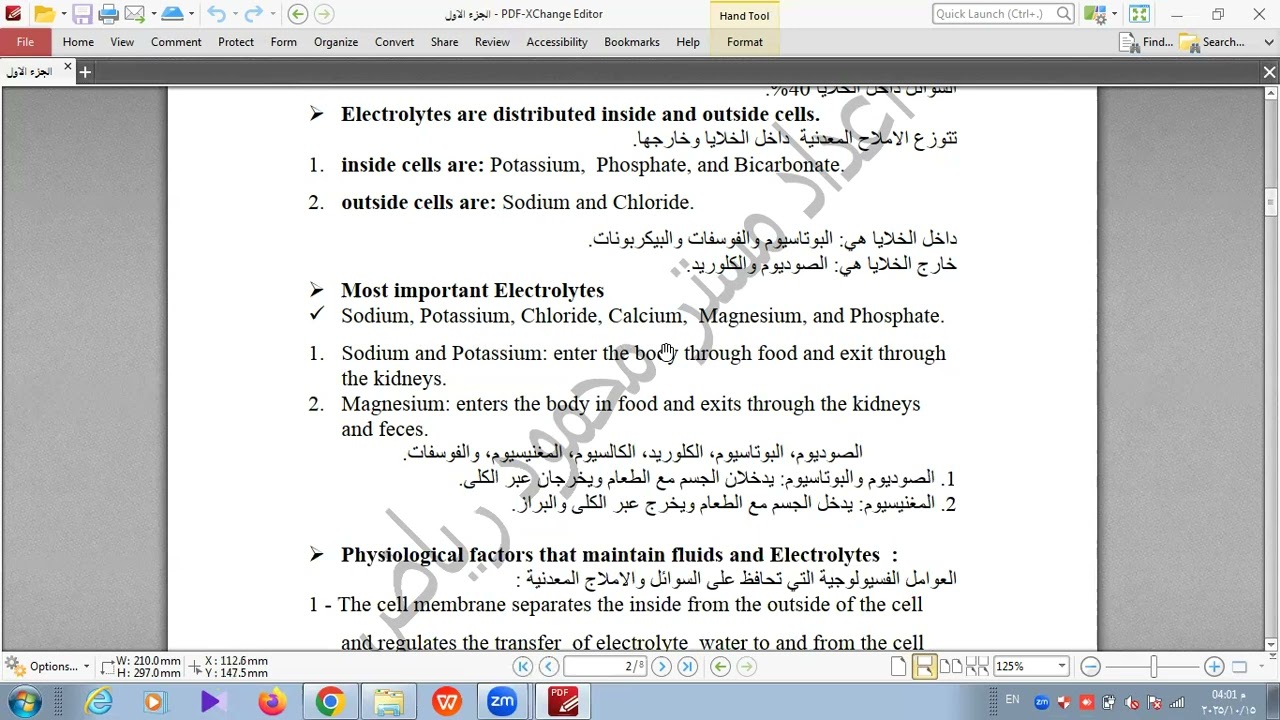Open Internet Explorer from the taskbar
Image resolution: width=1280 pixels, height=720 pixels.
click(x=99, y=702)
